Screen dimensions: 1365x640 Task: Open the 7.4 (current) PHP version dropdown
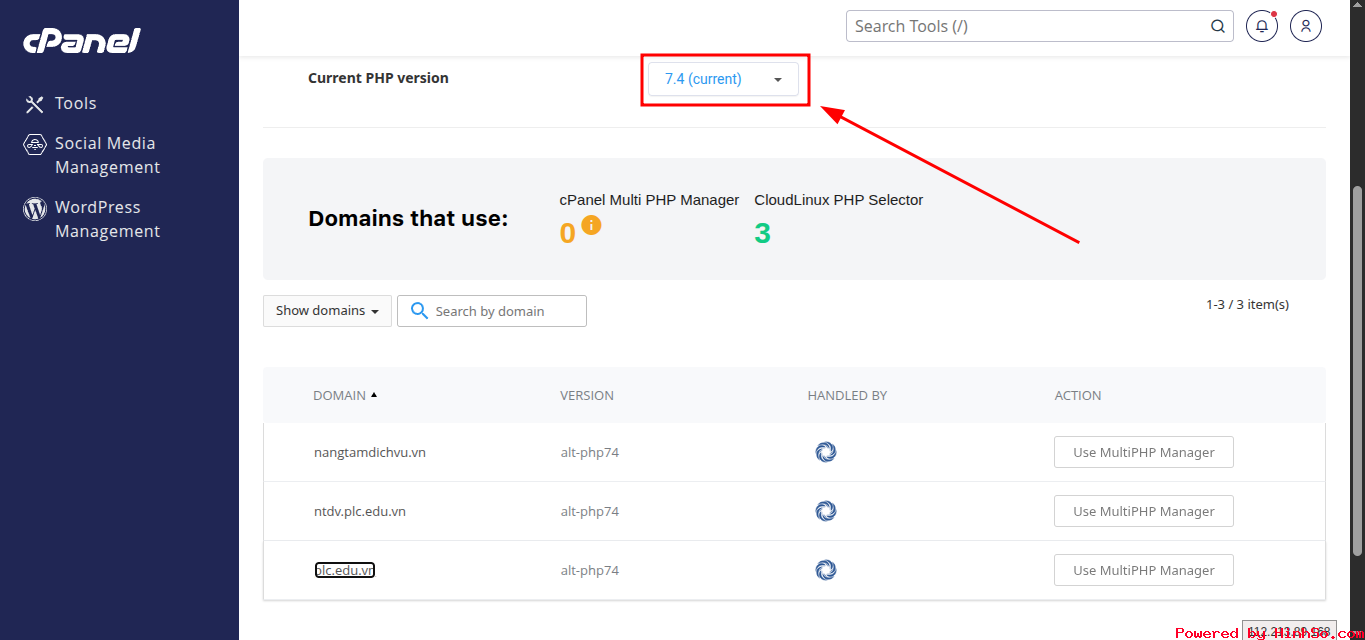tap(724, 79)
